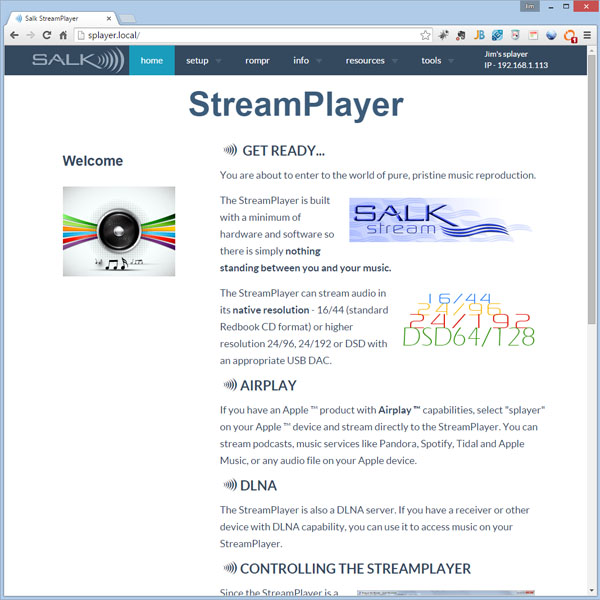Click the scrollbar down arrow
The width and height of the screenshot is (600, 600).
[592, 590]
